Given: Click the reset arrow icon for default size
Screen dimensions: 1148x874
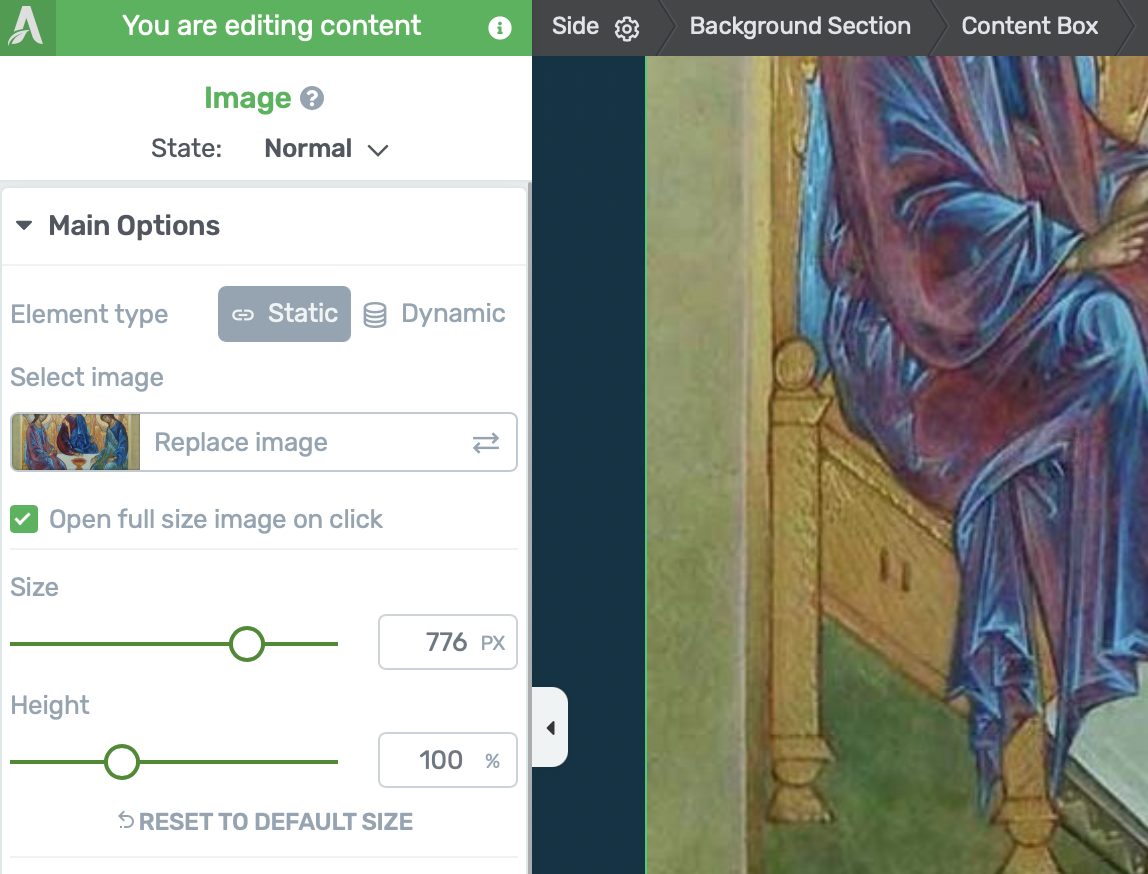Looking at the screenshot, I should (126, 821).
